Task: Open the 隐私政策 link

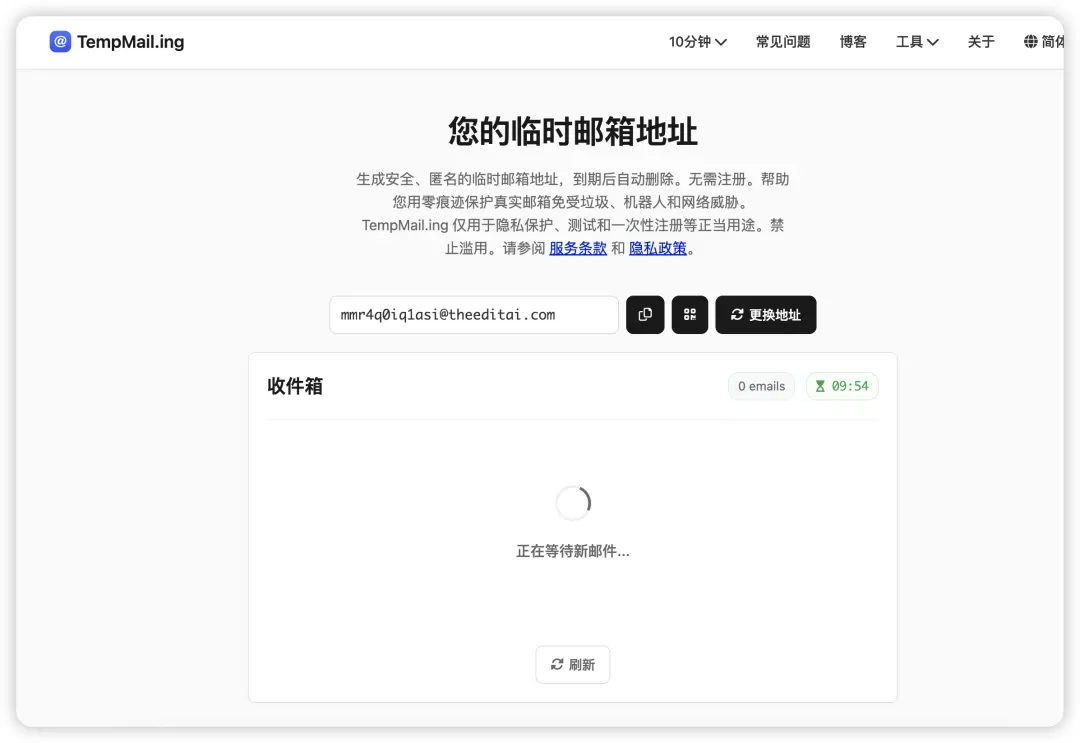Action: (x=658, y=249)
